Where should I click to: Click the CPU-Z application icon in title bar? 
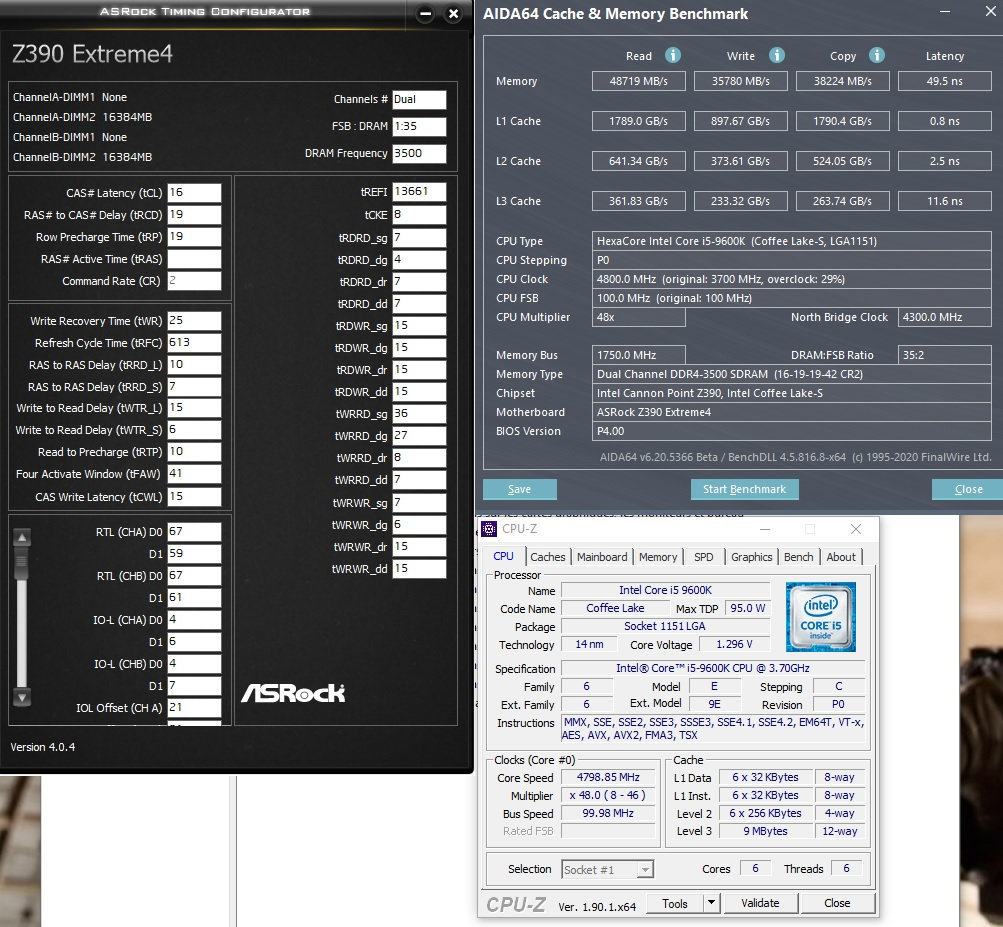click(x=489, y=529)
